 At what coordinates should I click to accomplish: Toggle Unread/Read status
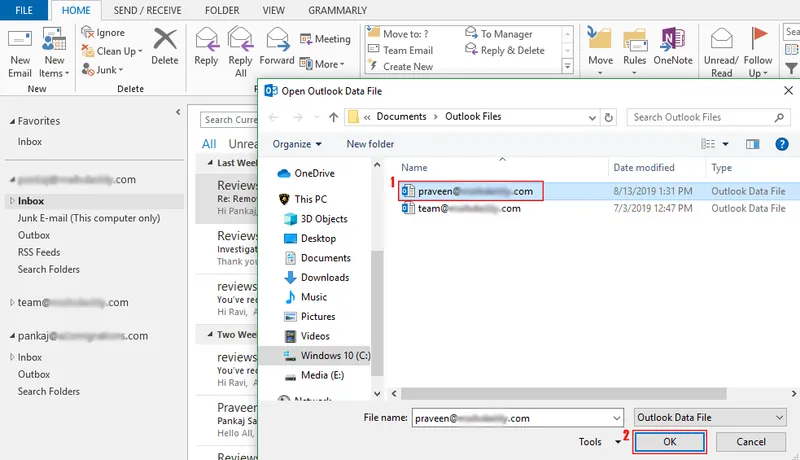[x=721, y=53]
